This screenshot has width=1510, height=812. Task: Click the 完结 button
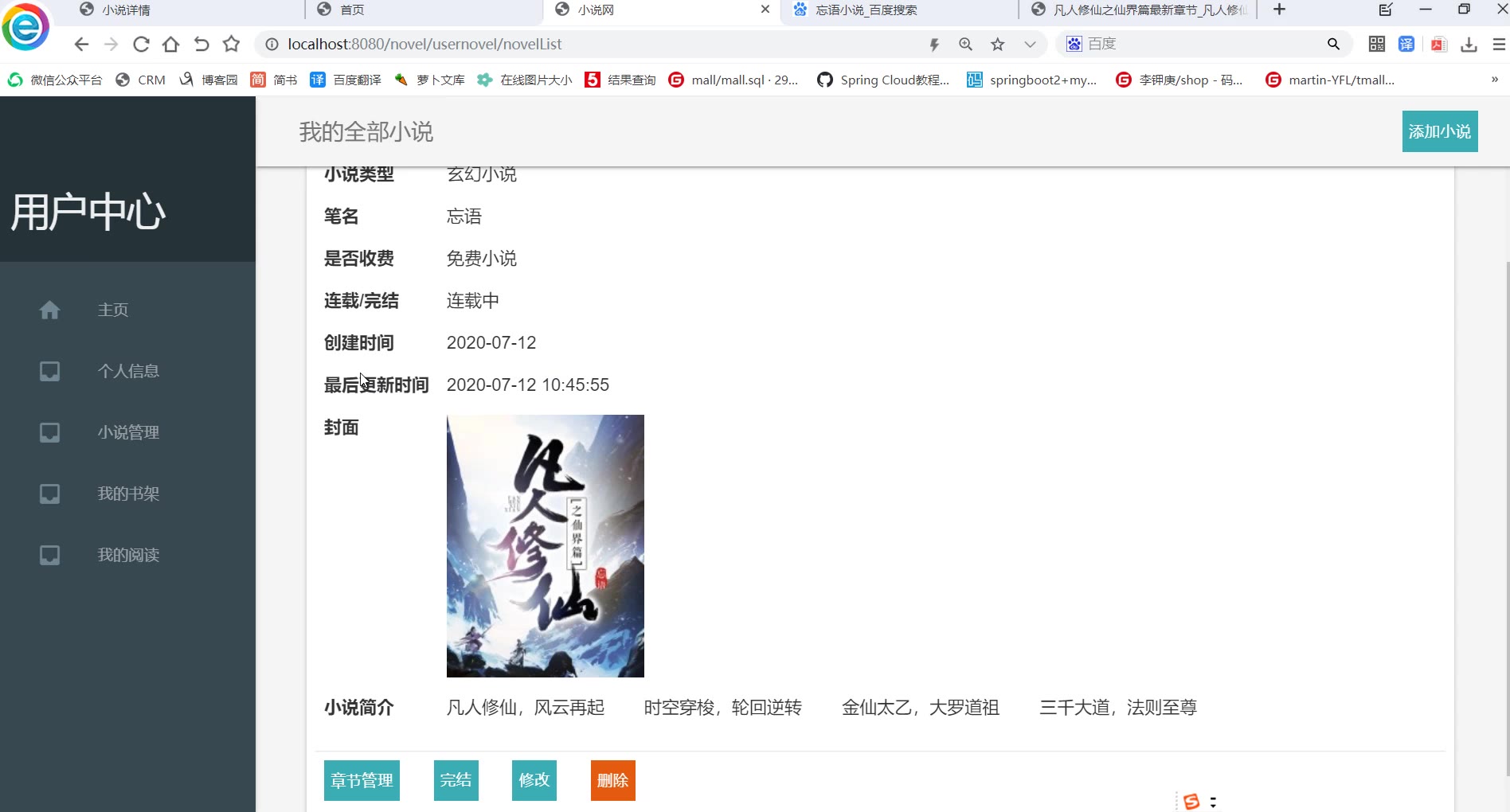pos(456,781)
